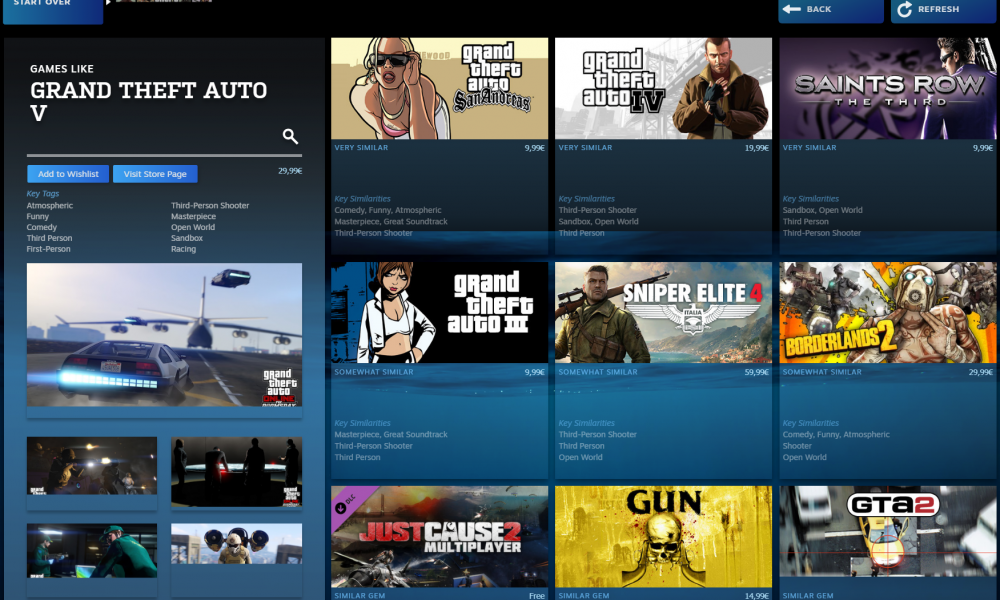Click "Racing" in the Key Tags list

coord(183,249)
